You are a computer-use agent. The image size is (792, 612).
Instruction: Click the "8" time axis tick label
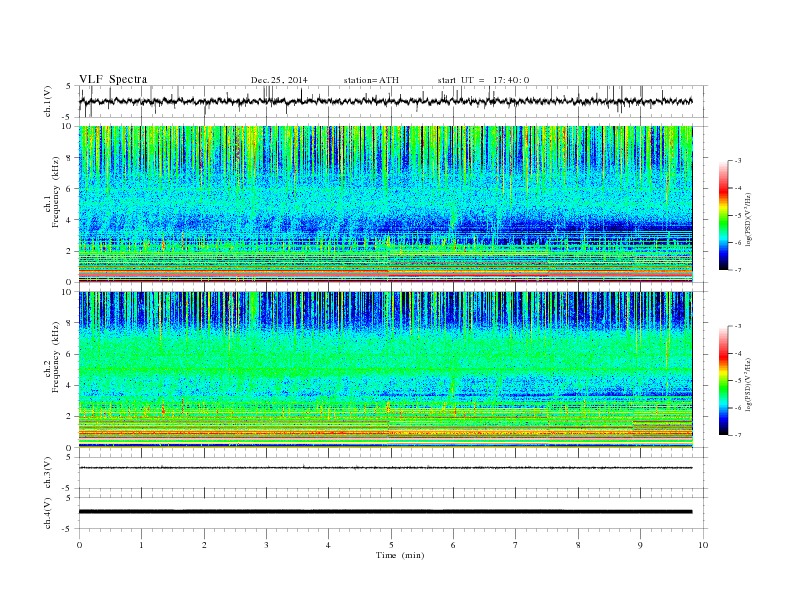click(x=578, y=545)
